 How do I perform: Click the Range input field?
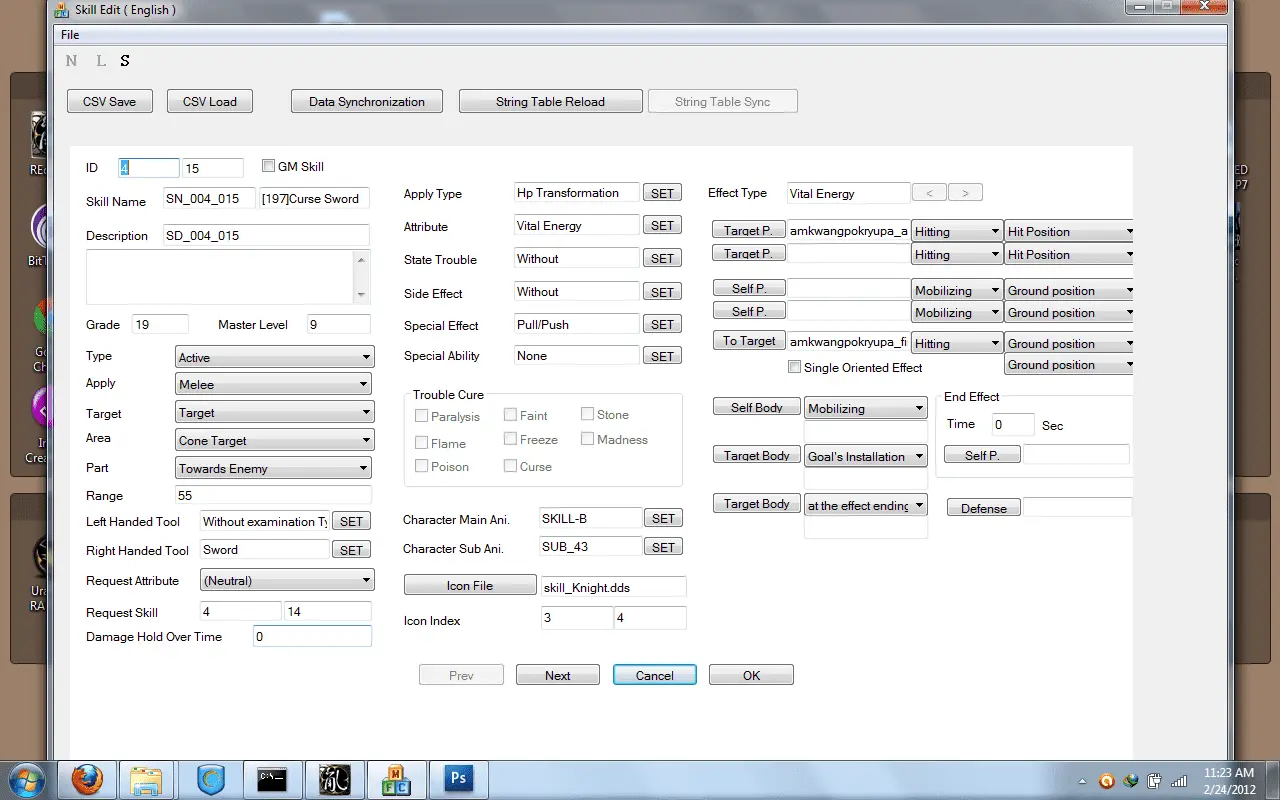click(272, 495)
